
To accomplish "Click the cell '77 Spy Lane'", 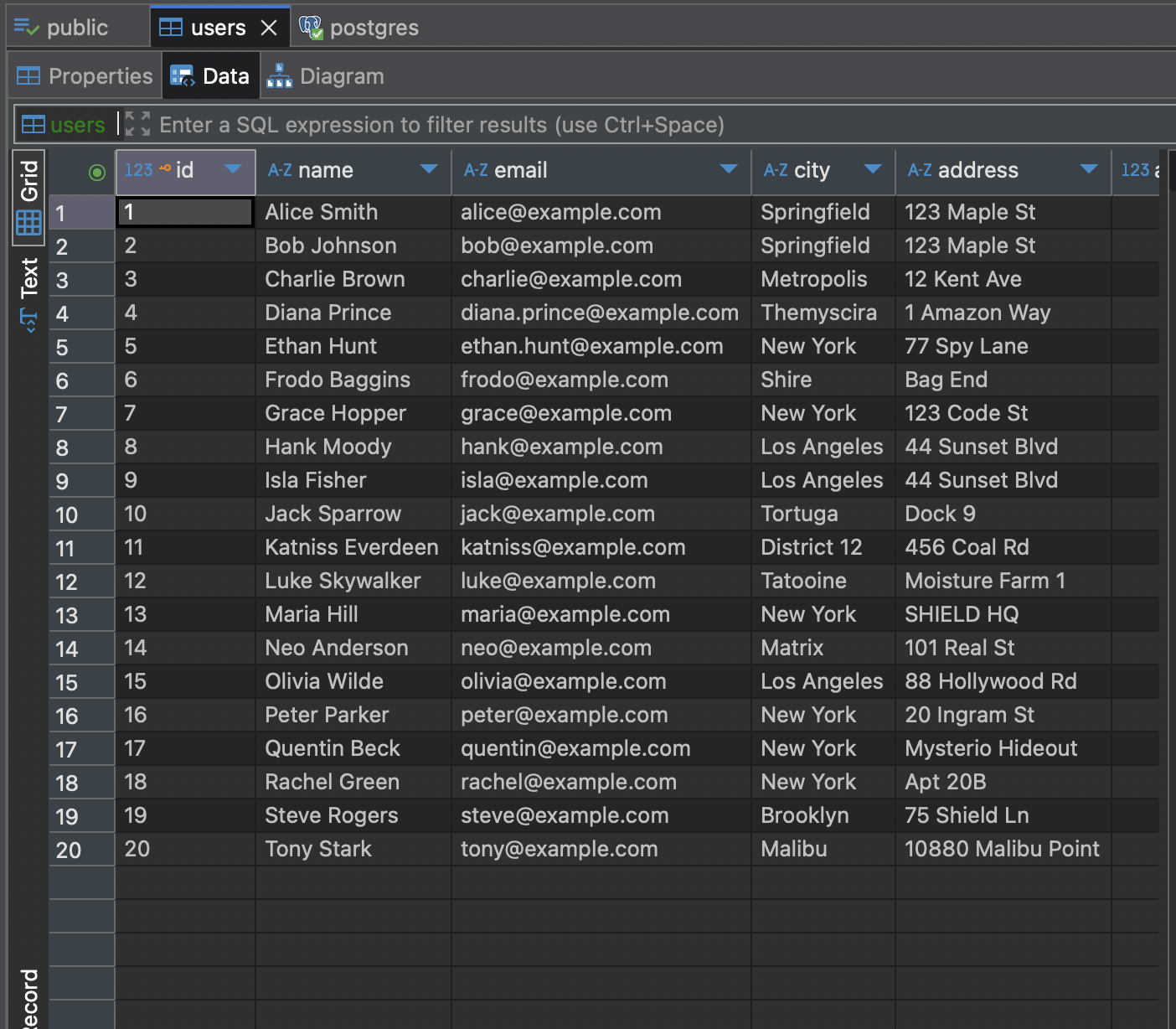I will tap(1003, 346).
